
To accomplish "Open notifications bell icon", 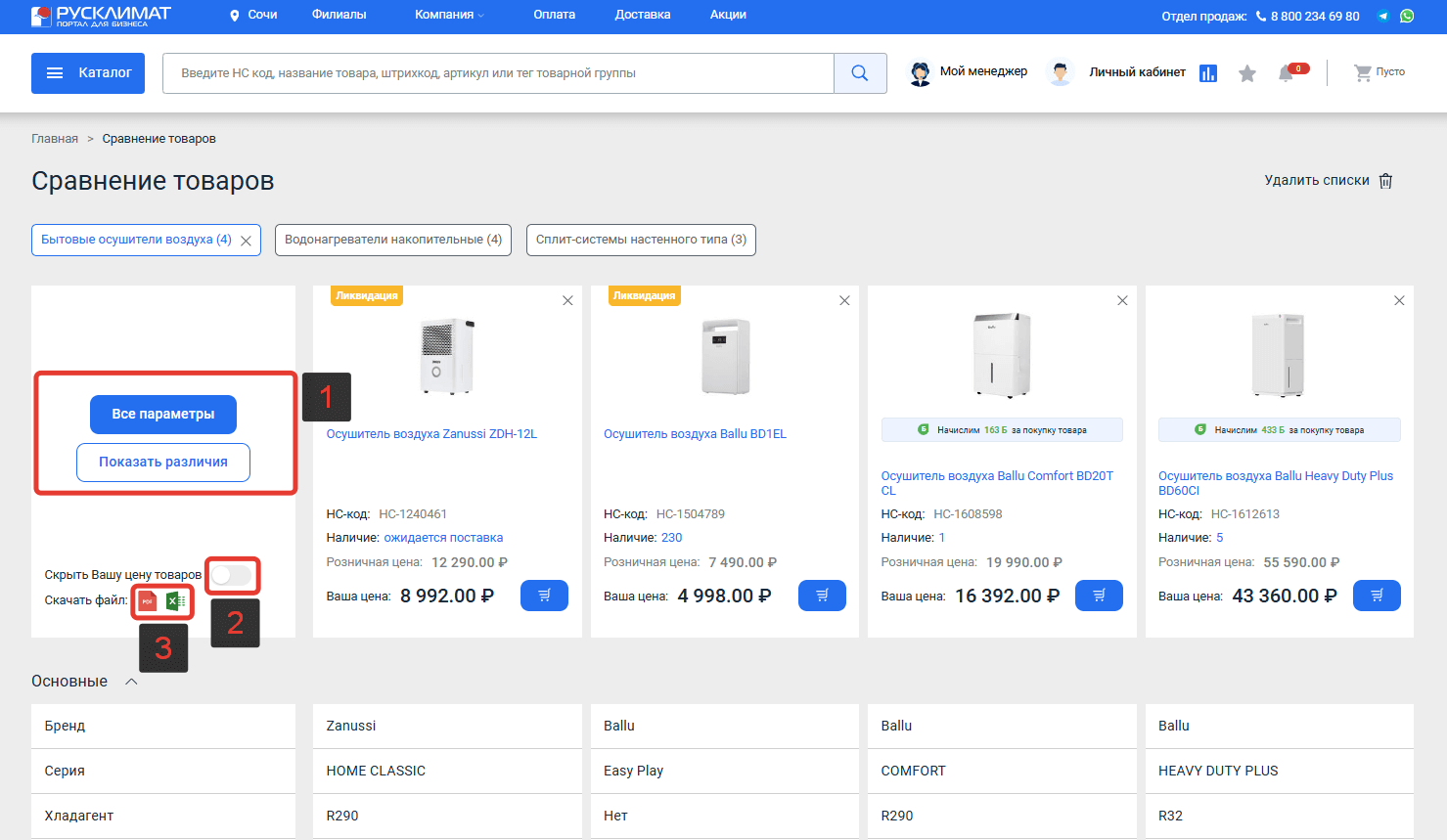I will click(x=1287, y=73).
